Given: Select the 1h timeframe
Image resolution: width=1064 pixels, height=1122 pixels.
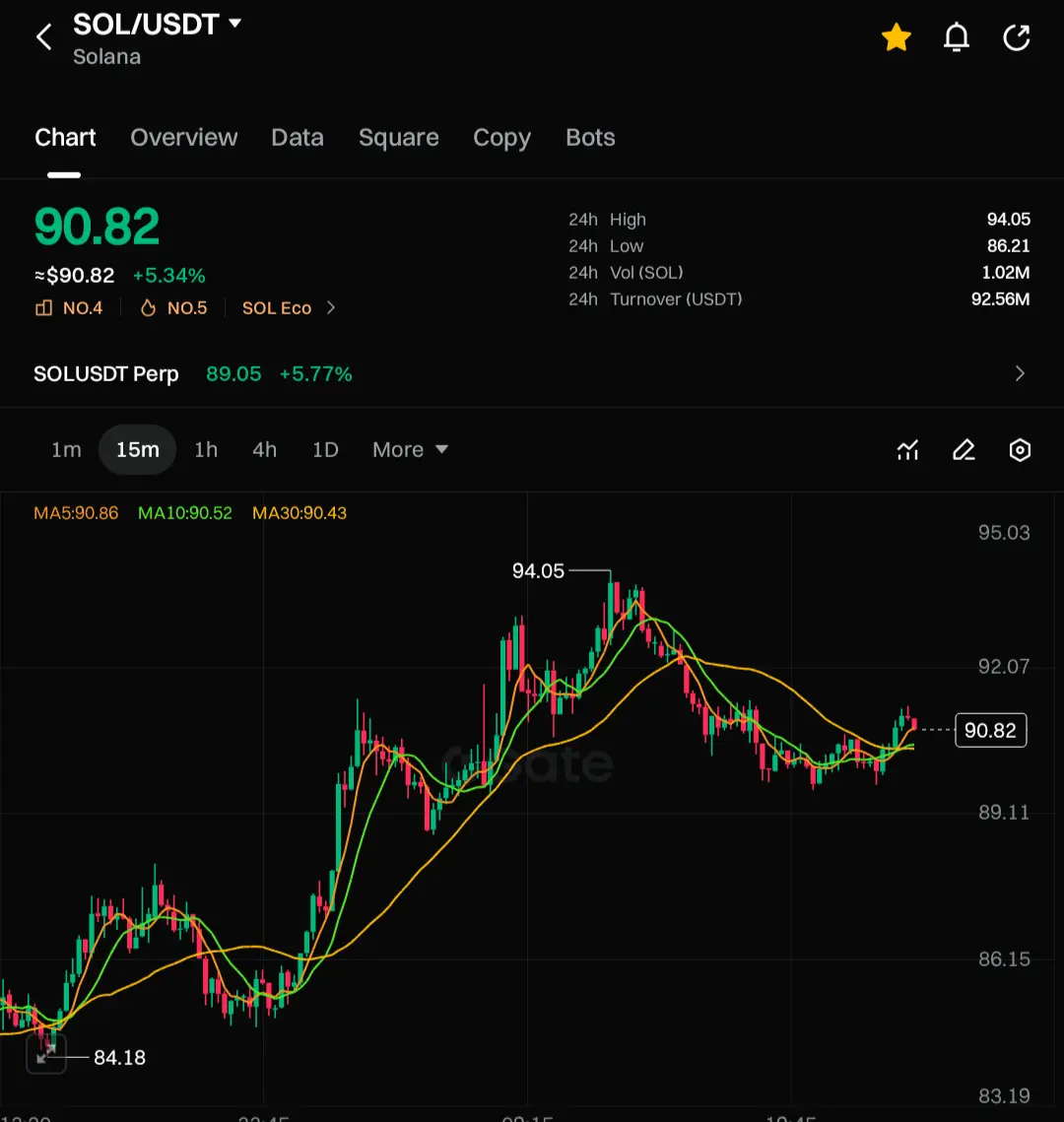Looking at the screenshot, I should 206,450.
